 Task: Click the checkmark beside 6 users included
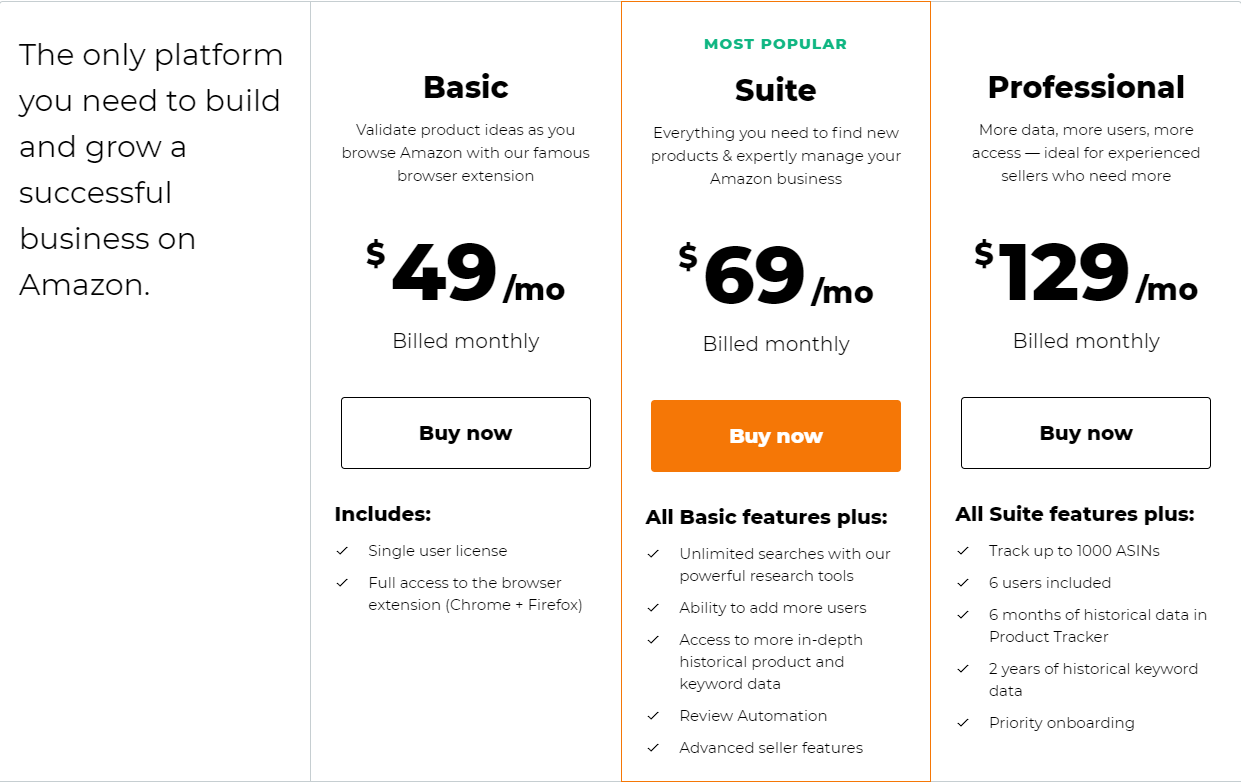coord(963,583)
